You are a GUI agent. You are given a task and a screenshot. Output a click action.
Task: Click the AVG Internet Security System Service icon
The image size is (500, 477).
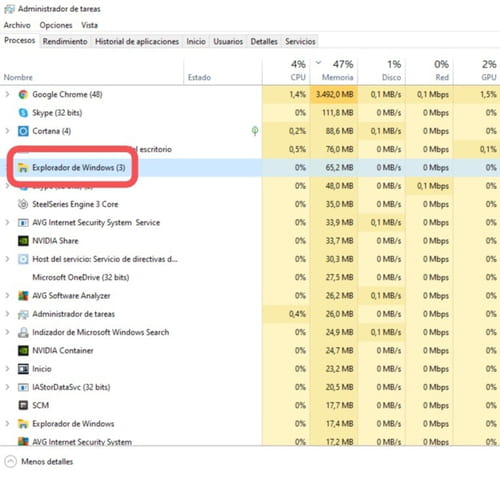coord(23,222)
